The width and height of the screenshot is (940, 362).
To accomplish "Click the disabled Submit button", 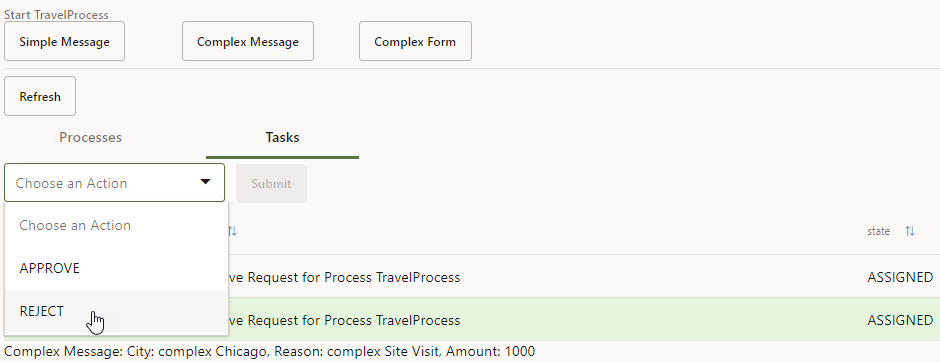I will tap(272, 183).
